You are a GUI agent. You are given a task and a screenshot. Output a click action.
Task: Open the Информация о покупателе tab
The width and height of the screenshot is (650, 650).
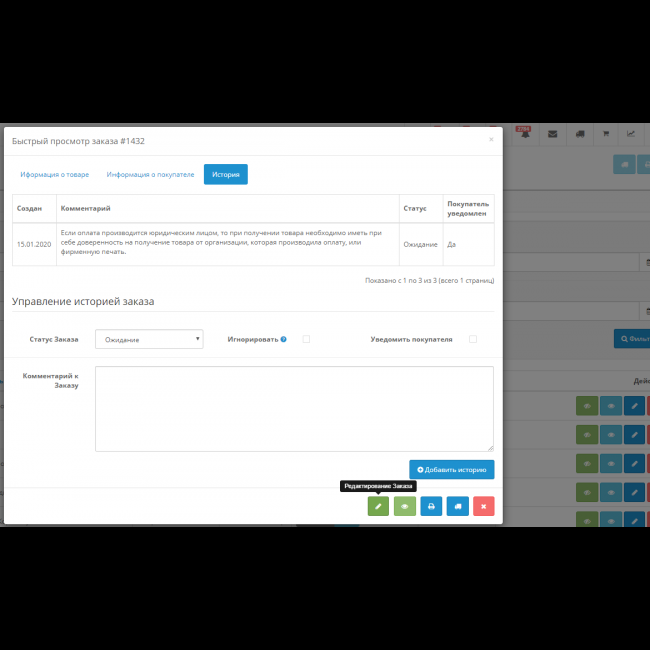tap(150, 174)
